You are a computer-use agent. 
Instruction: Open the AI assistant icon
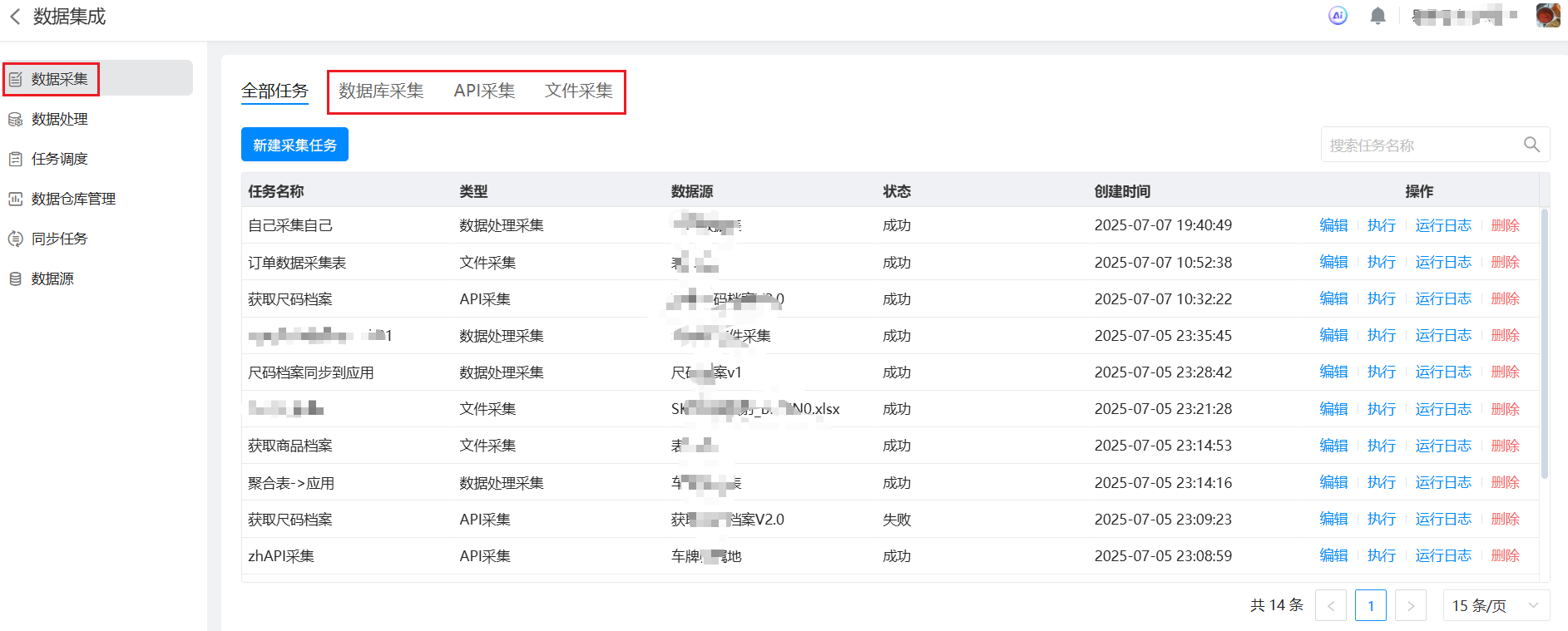tap(1338, 16)
